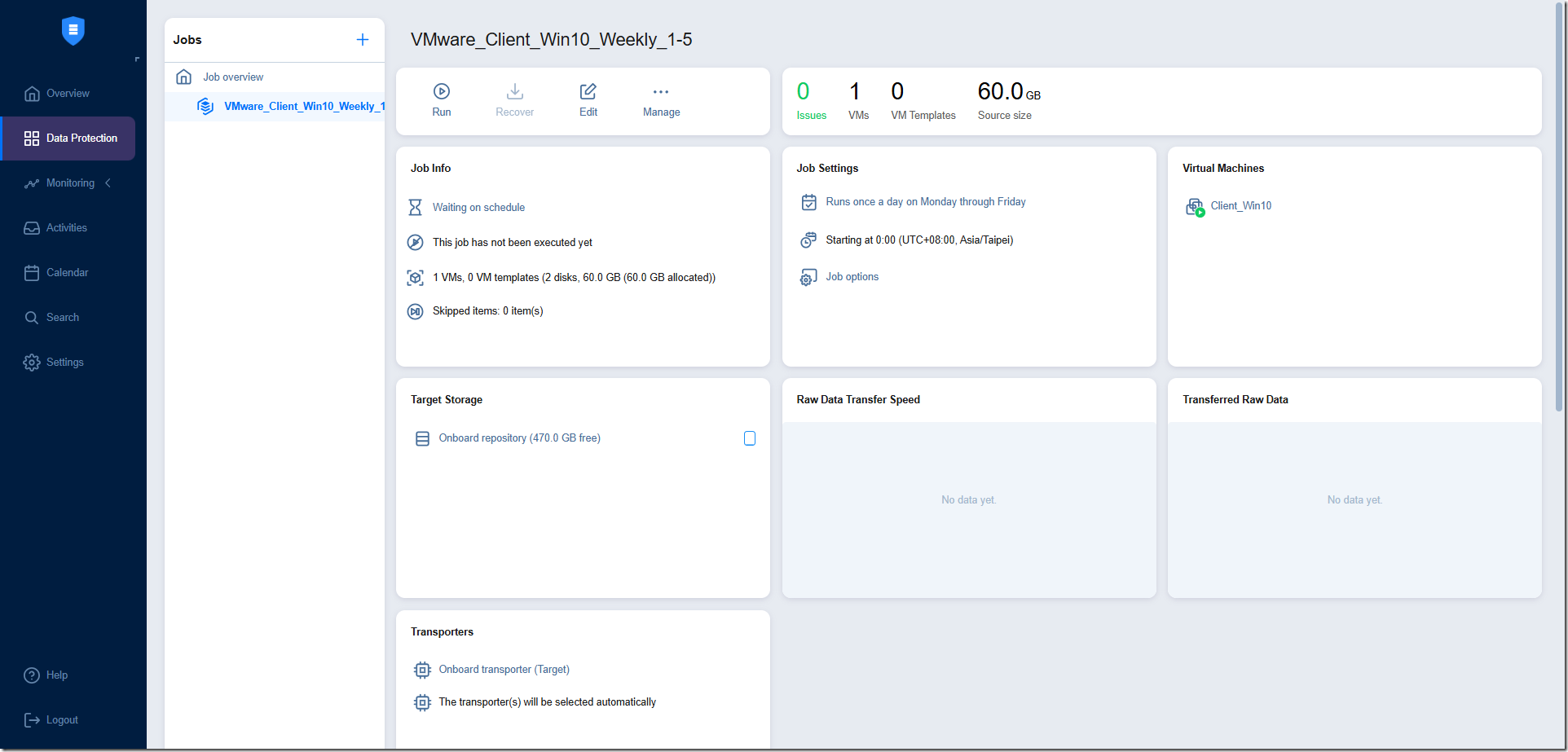Open Job options link
1568x752 pixels.
(x=852, y=277)
